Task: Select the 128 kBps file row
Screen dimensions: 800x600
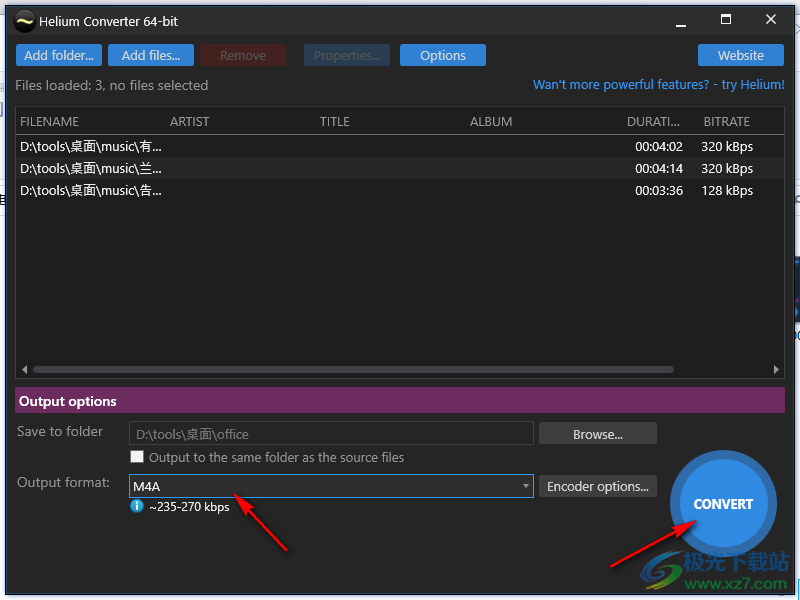Action: (399, 191)
